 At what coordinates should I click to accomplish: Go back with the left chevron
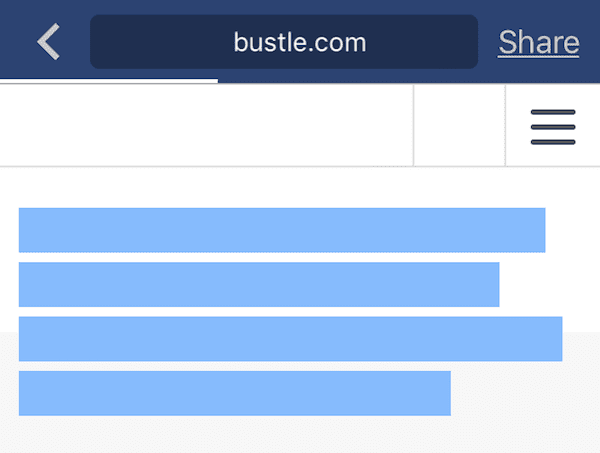coord(48,42)
